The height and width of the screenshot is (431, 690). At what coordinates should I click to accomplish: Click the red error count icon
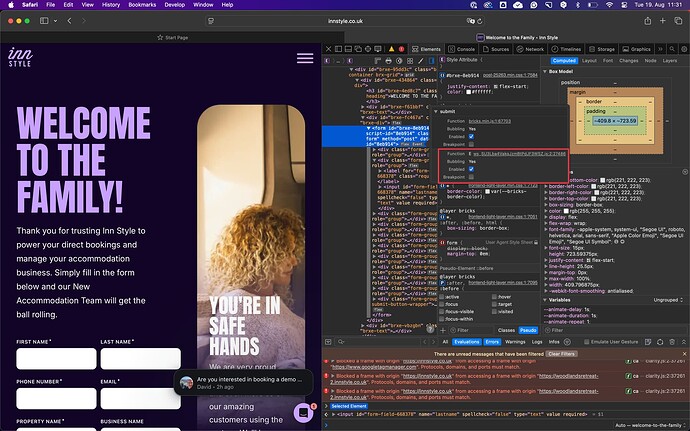401,49
